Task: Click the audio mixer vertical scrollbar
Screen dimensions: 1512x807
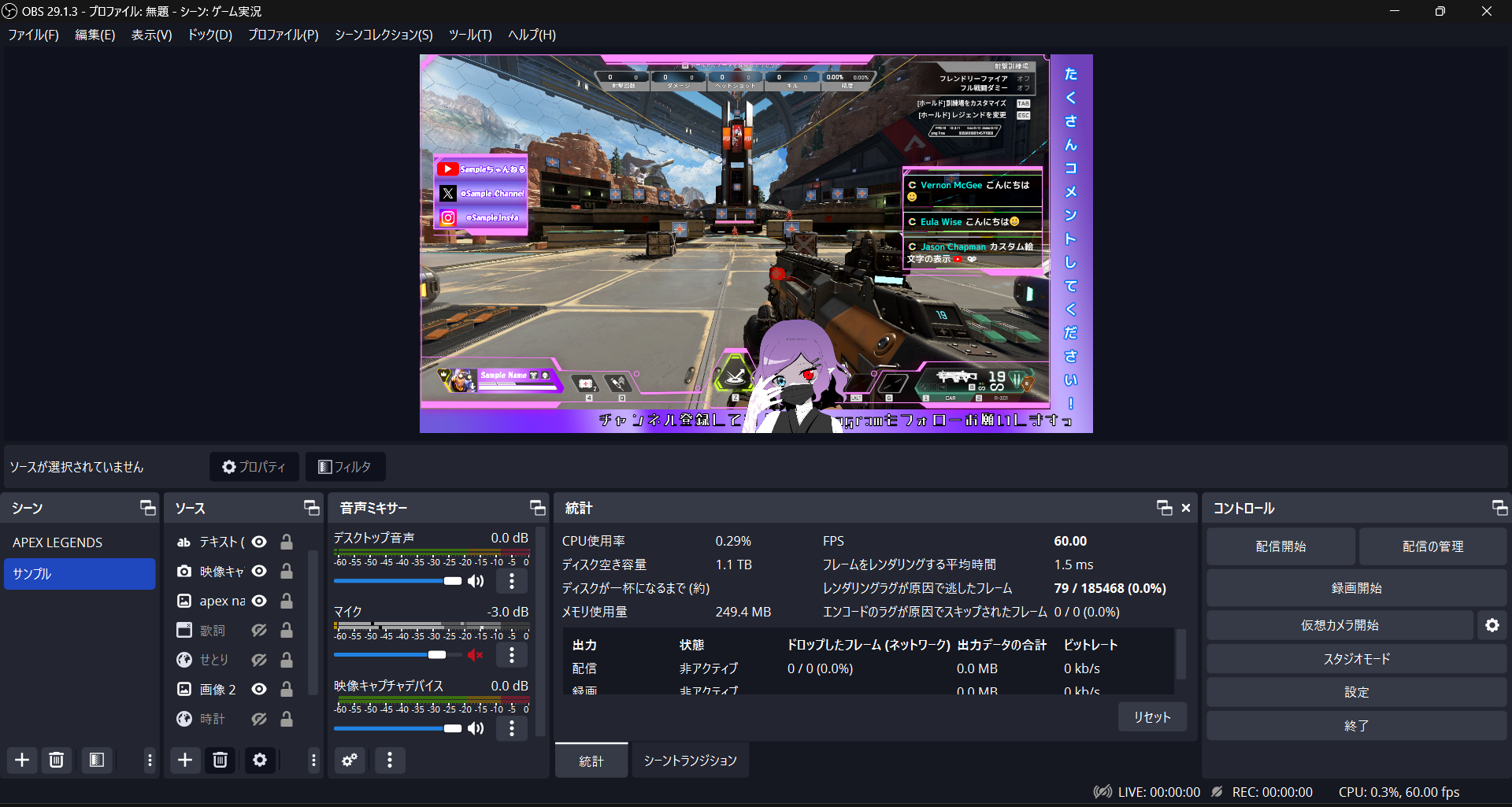Action: tap(540, 632)
